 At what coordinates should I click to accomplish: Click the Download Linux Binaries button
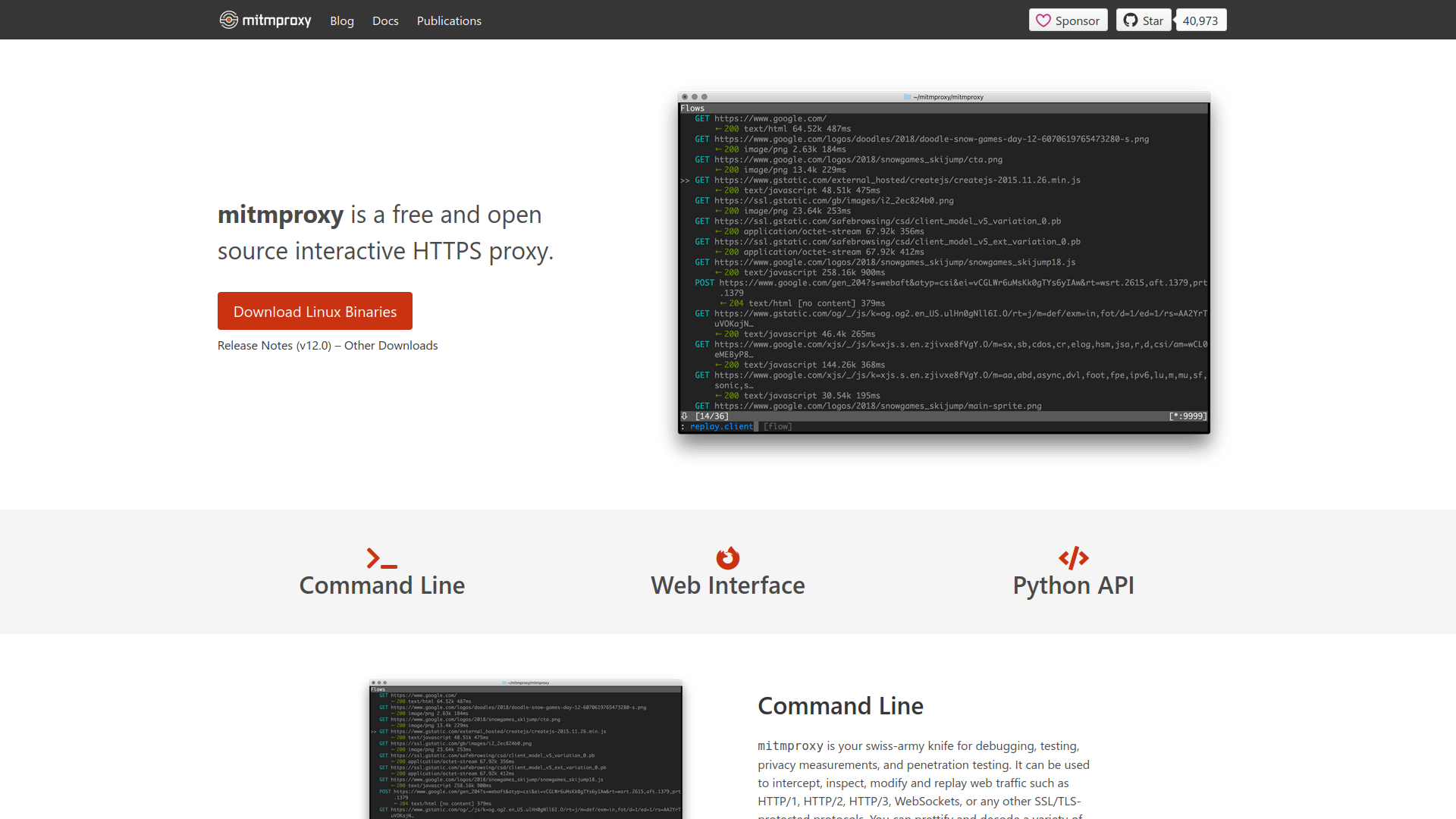click(x=315, y=311)
